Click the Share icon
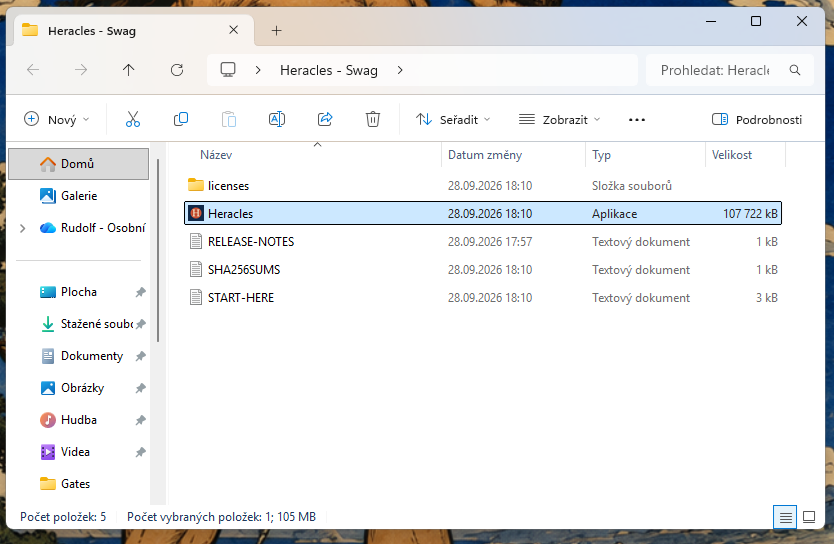The height and width of the screenshot is (544, 834). pos(325,119)
